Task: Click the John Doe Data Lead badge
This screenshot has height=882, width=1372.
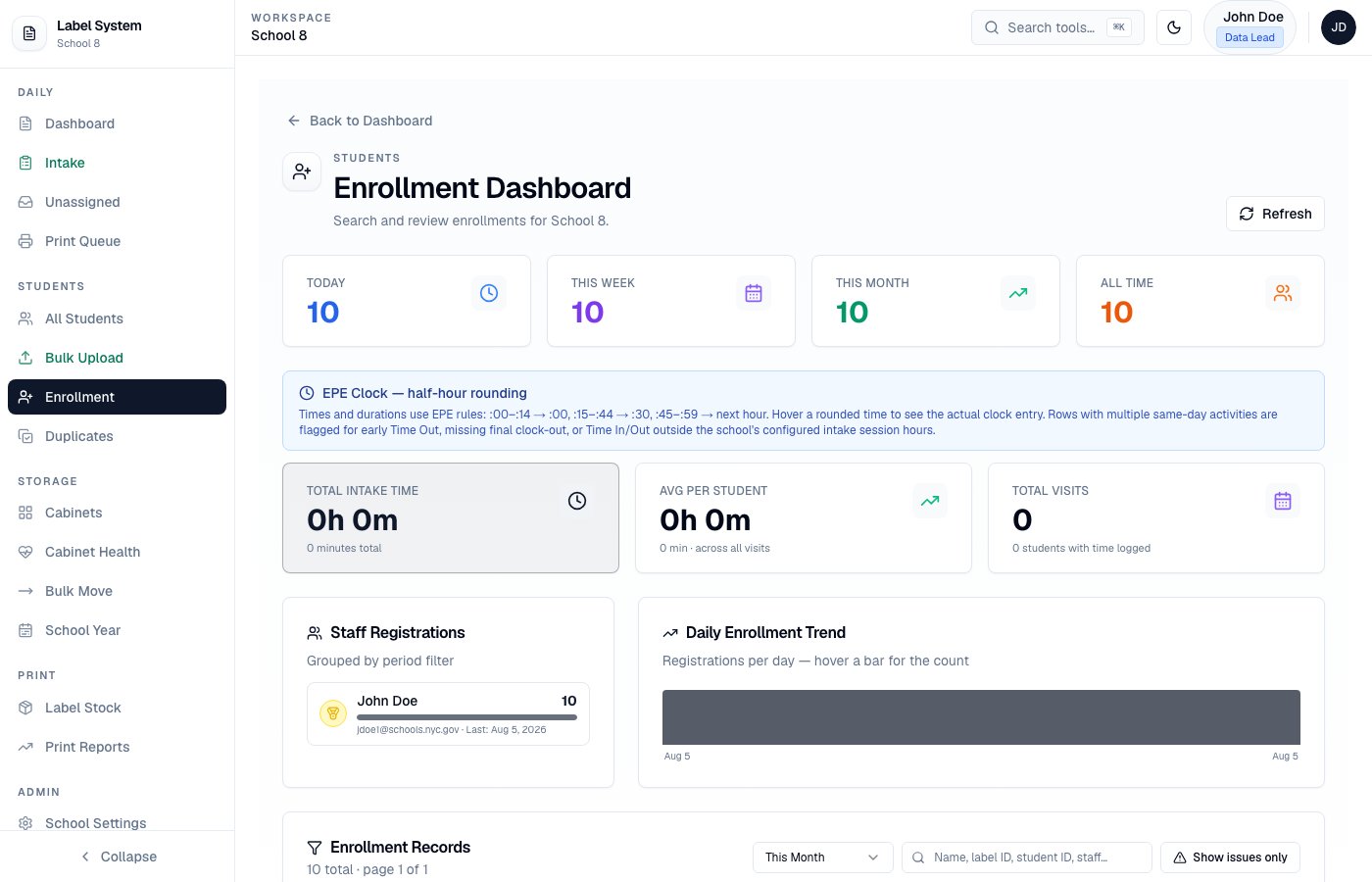Action: click(x=1249, y=27)
